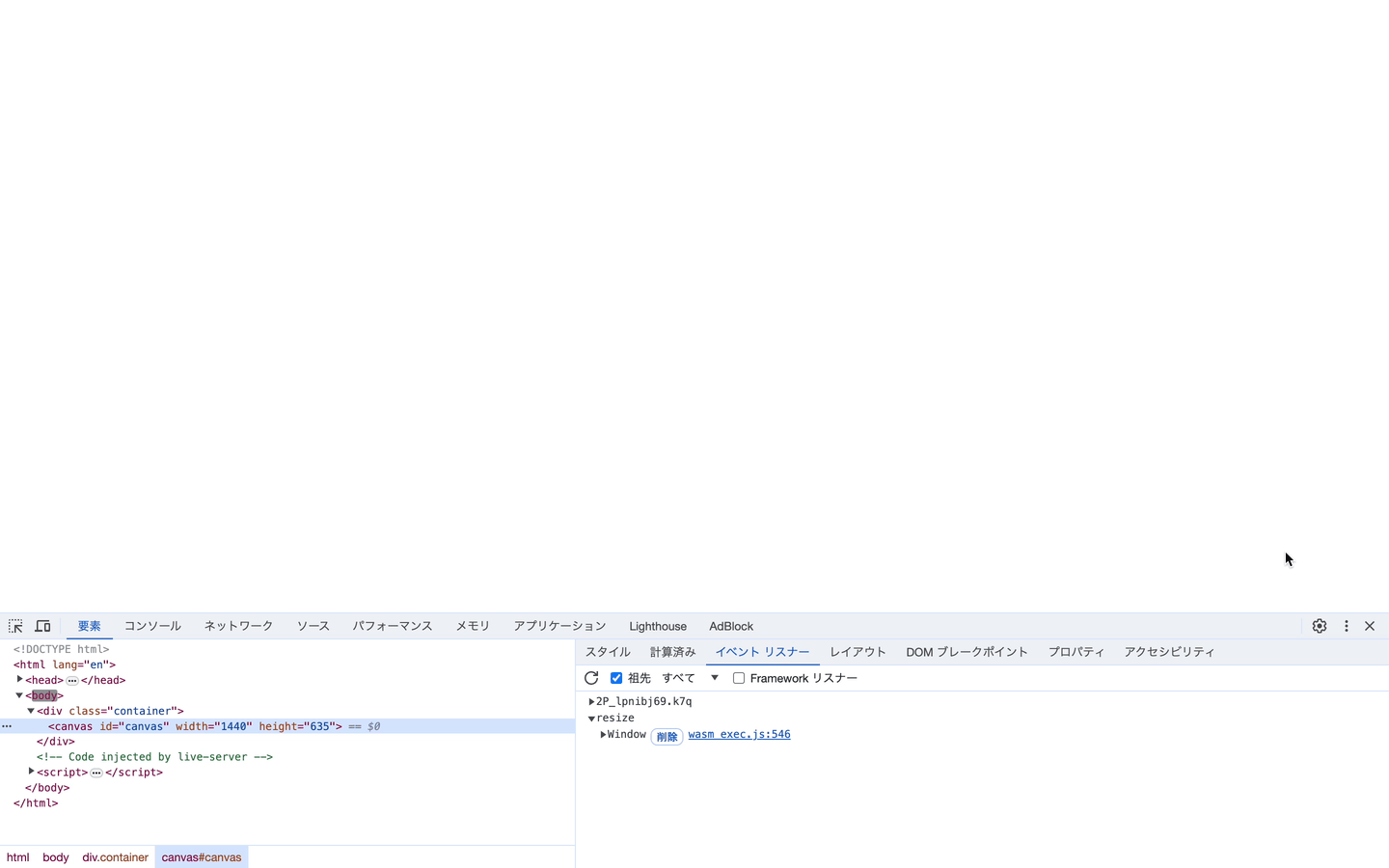
Task: Select the canvas element row
Action: tap(287, 726)
